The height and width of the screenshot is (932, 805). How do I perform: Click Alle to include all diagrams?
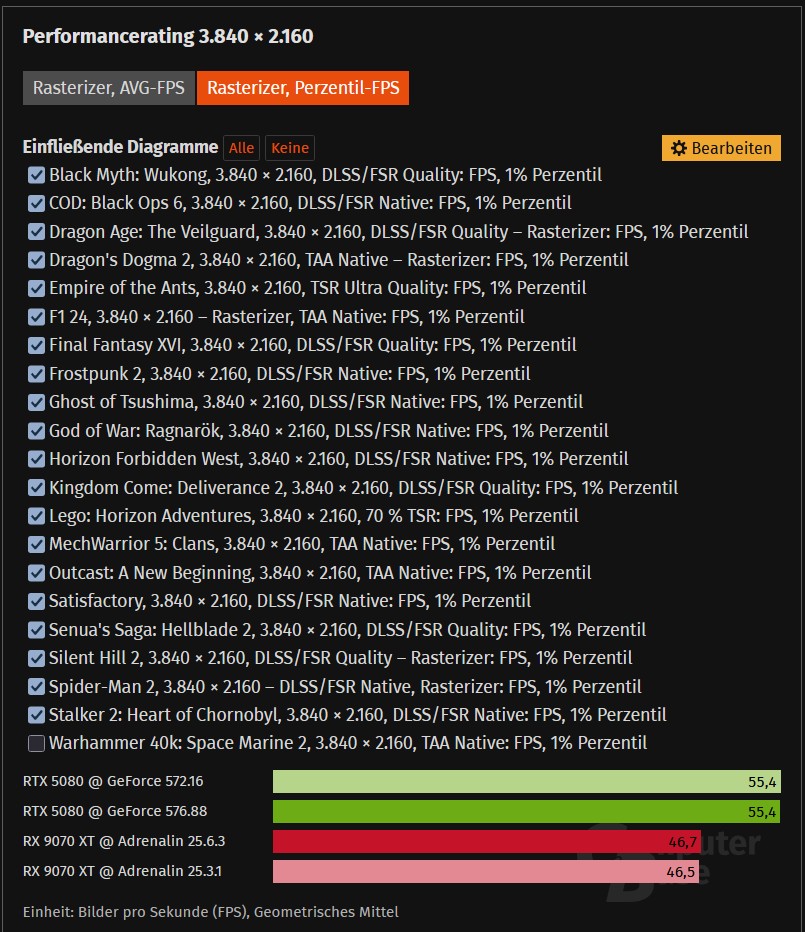pos(240,147)
